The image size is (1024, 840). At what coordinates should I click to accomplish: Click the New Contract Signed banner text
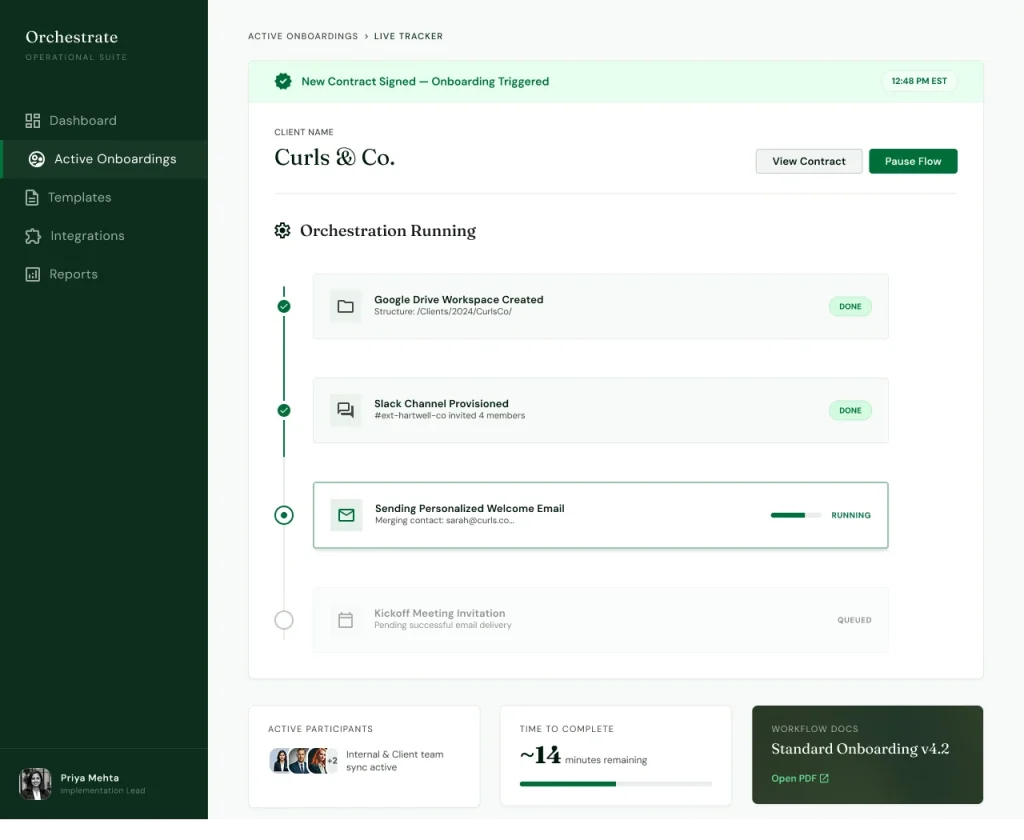[x=425, y=82]
